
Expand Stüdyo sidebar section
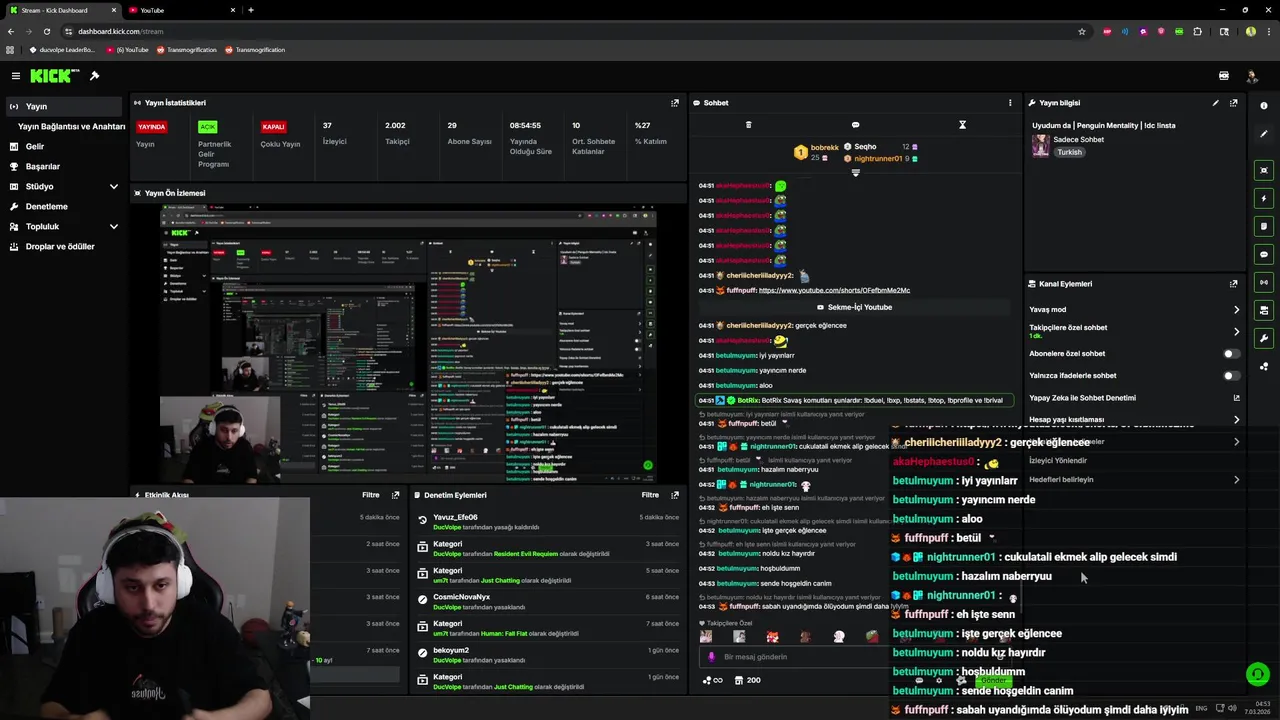tap(113, 187)
